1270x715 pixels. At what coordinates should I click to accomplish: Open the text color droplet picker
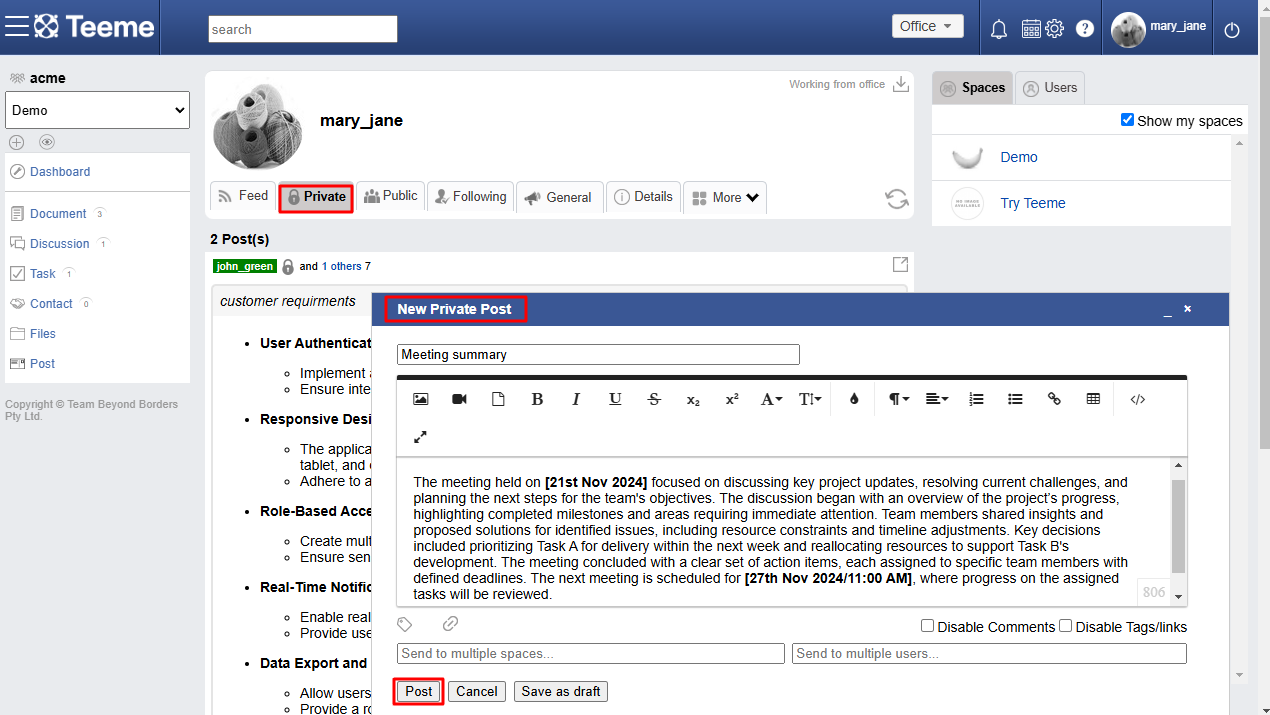click(854, 399)
